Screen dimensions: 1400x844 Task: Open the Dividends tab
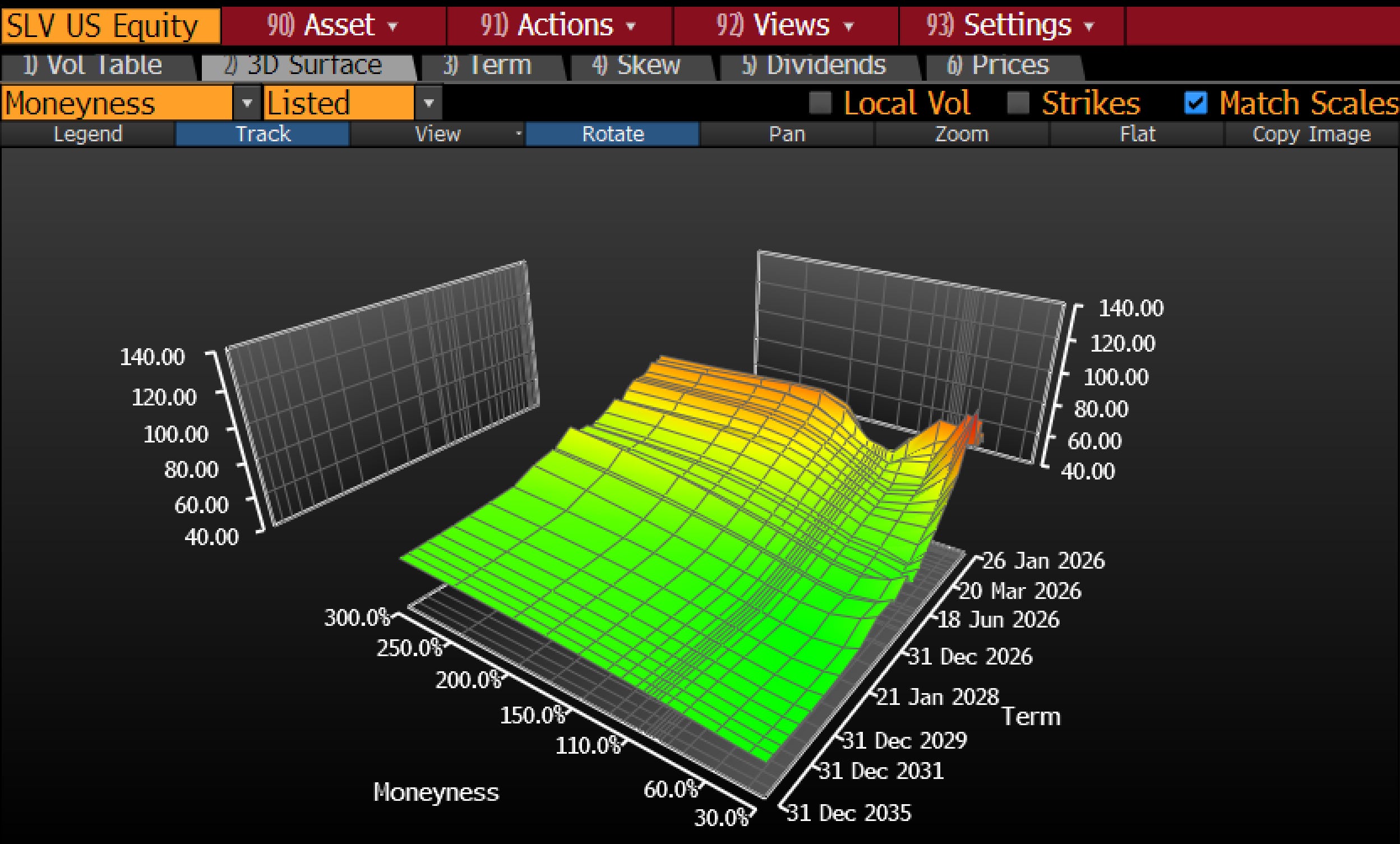point(814,66)
